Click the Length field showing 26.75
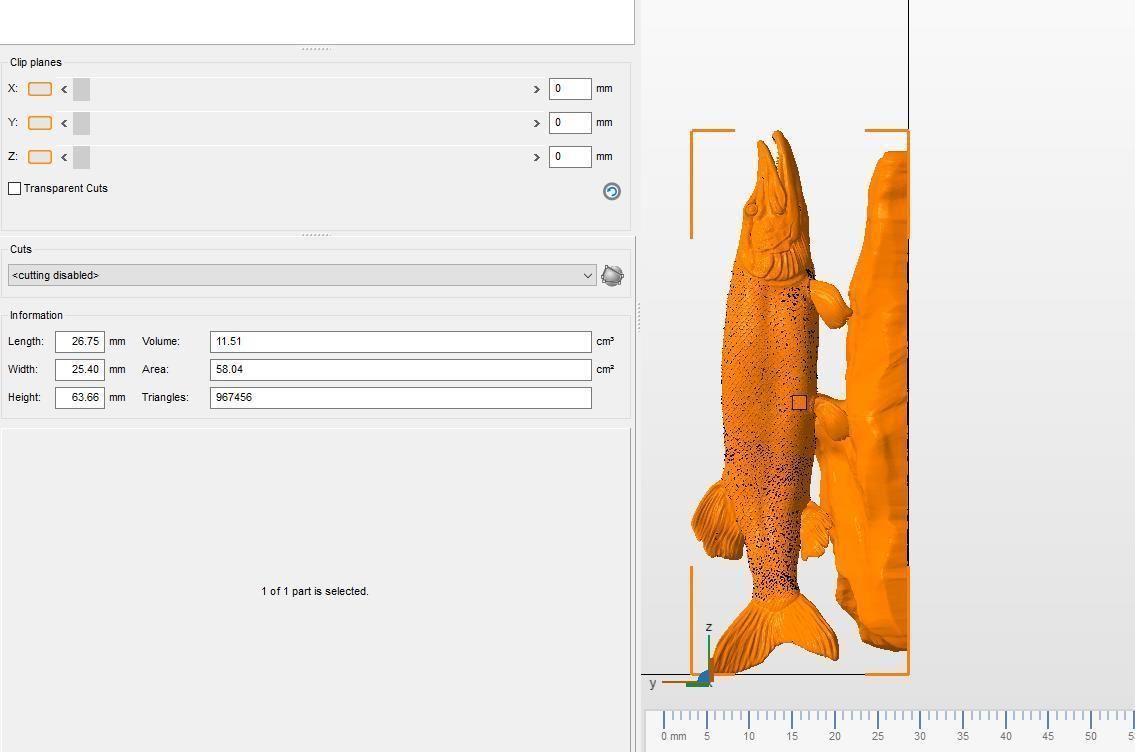The image size is (1135, 752). coord(80,342)
